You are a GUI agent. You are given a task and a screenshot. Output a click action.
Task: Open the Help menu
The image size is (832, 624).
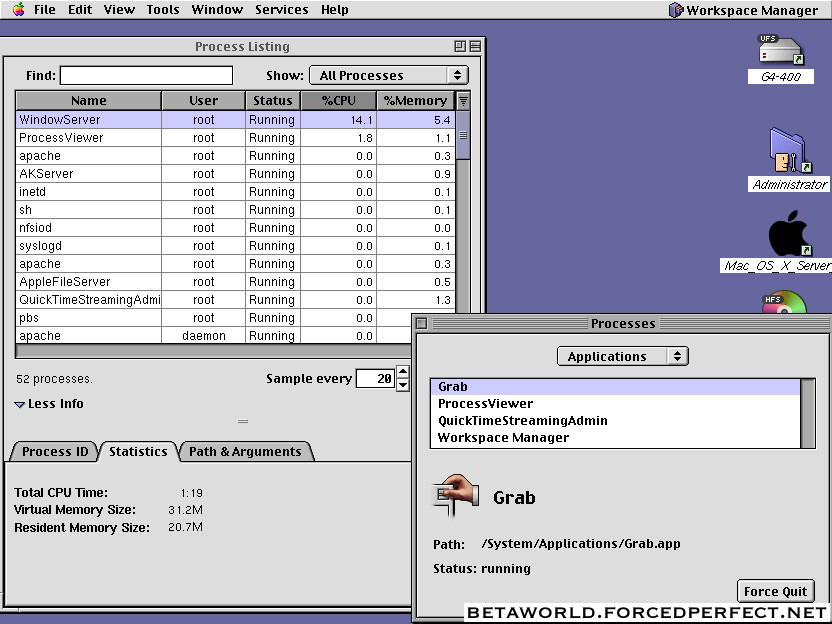coord(335,10)
